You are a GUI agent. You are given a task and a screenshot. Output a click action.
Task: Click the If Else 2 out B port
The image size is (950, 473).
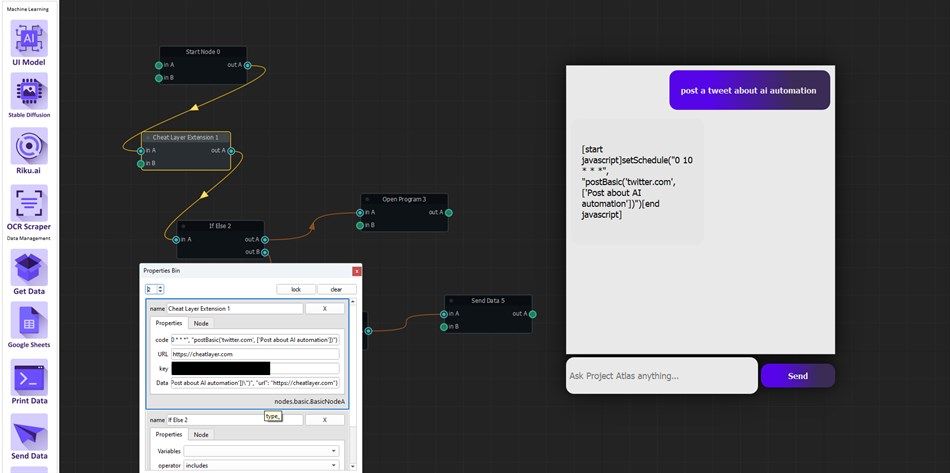(265, 253)
